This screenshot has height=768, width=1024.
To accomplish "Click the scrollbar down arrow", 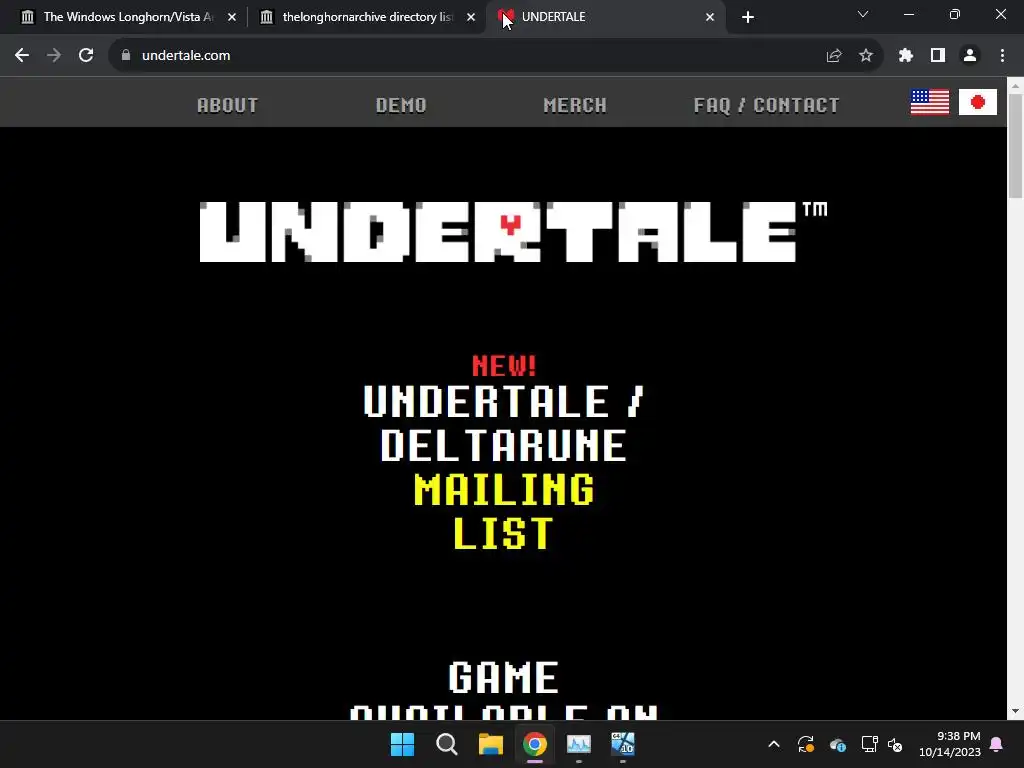I will pyautogui.click(x=1015, y=711).
